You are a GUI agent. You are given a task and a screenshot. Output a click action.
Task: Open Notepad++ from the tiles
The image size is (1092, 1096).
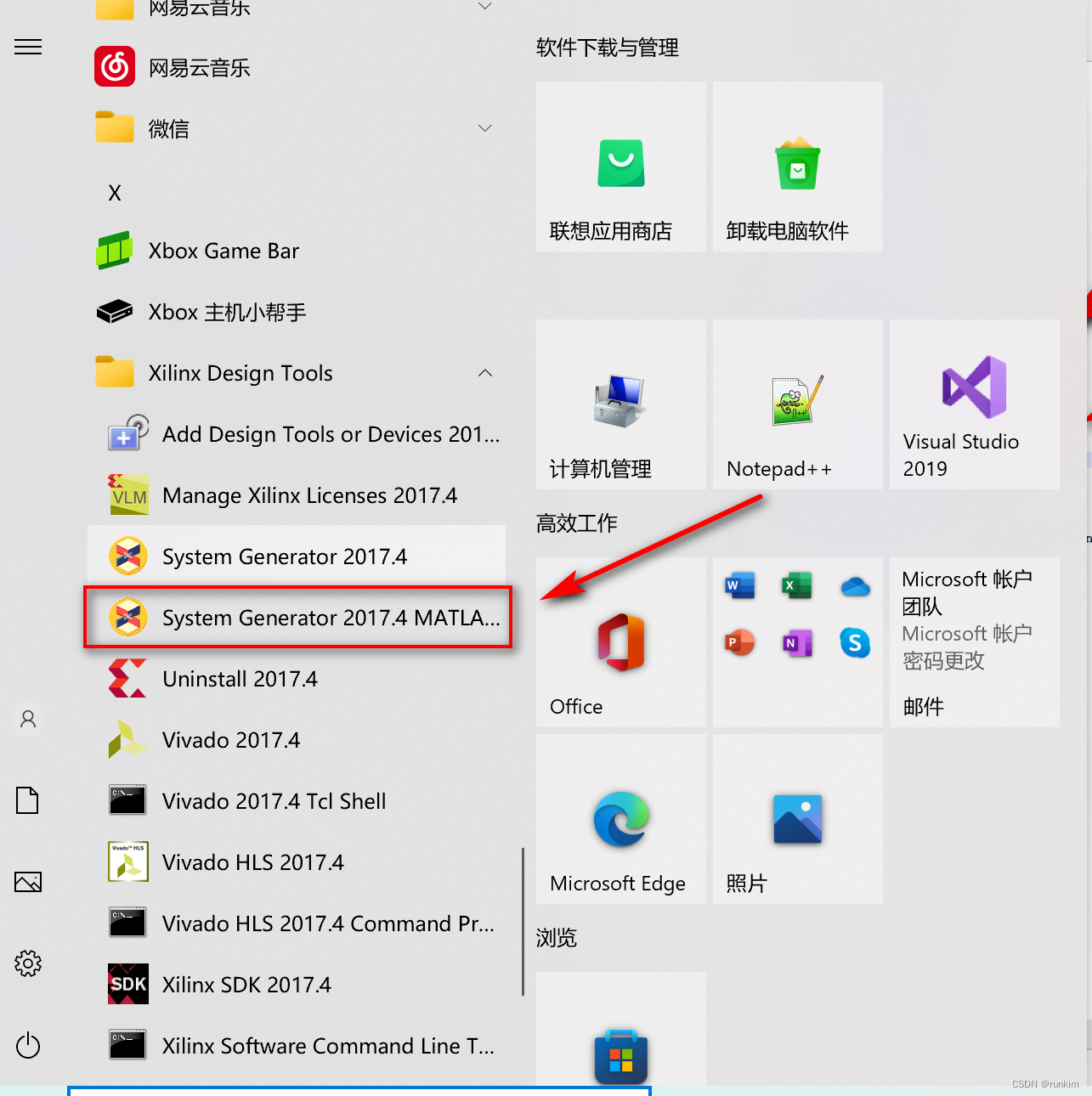[x=796, y=404]
